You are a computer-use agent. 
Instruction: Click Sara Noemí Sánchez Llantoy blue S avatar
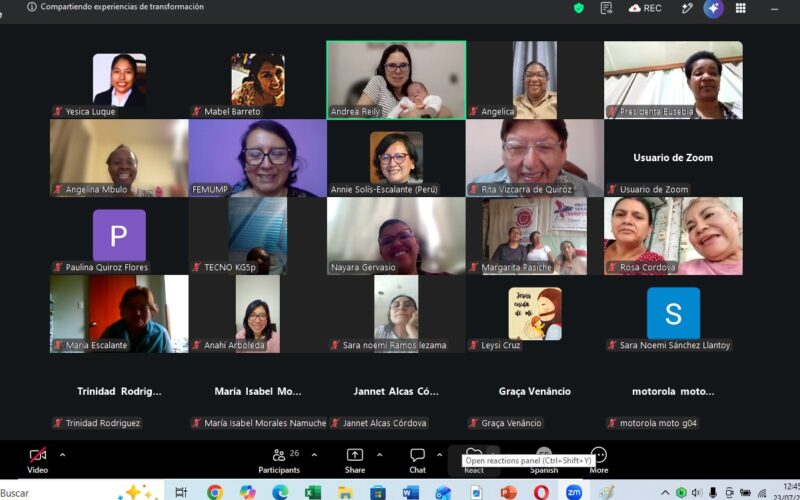point(673,313)
